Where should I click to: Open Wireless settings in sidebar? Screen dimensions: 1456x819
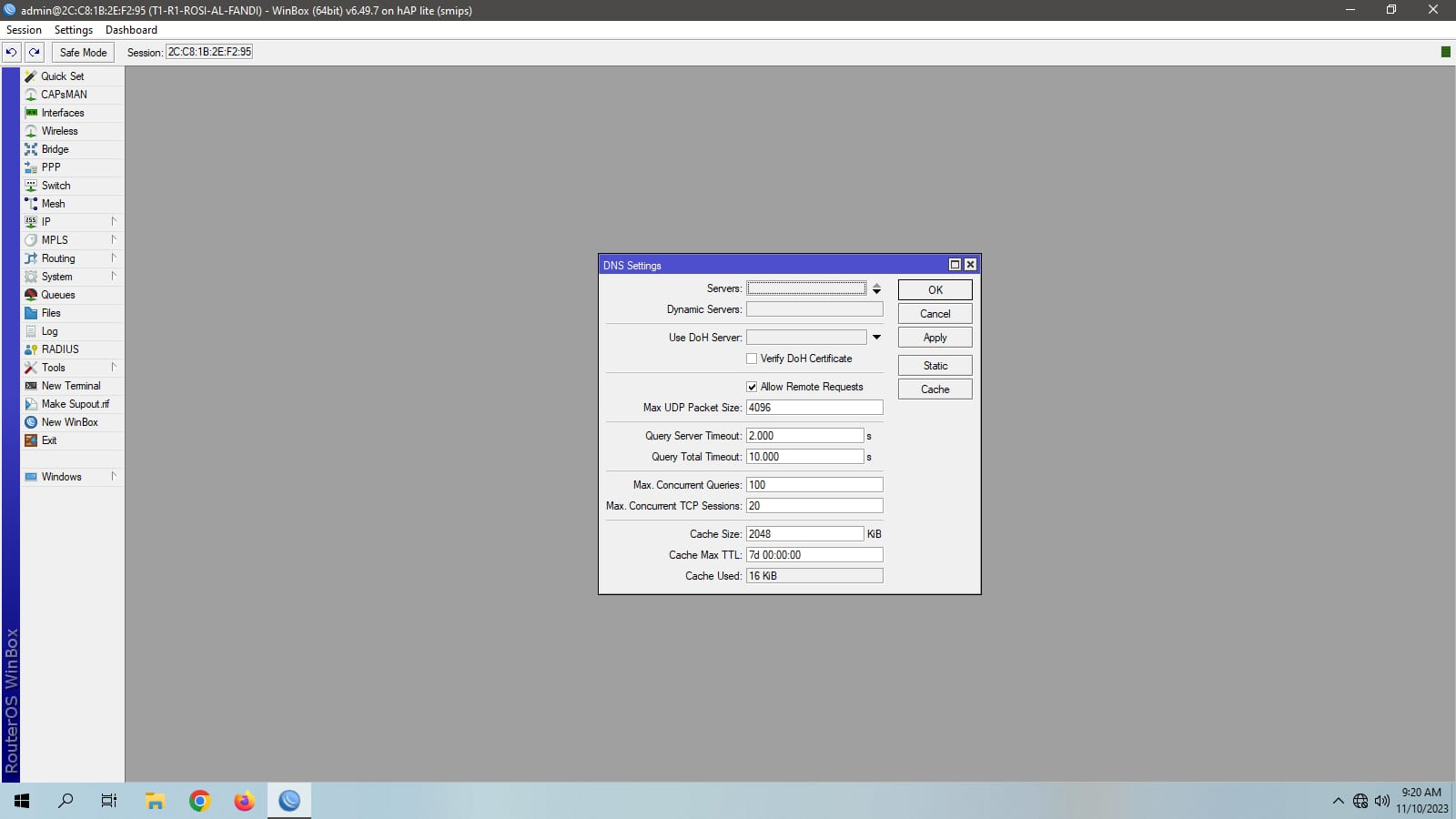click(x=72, y=131)
